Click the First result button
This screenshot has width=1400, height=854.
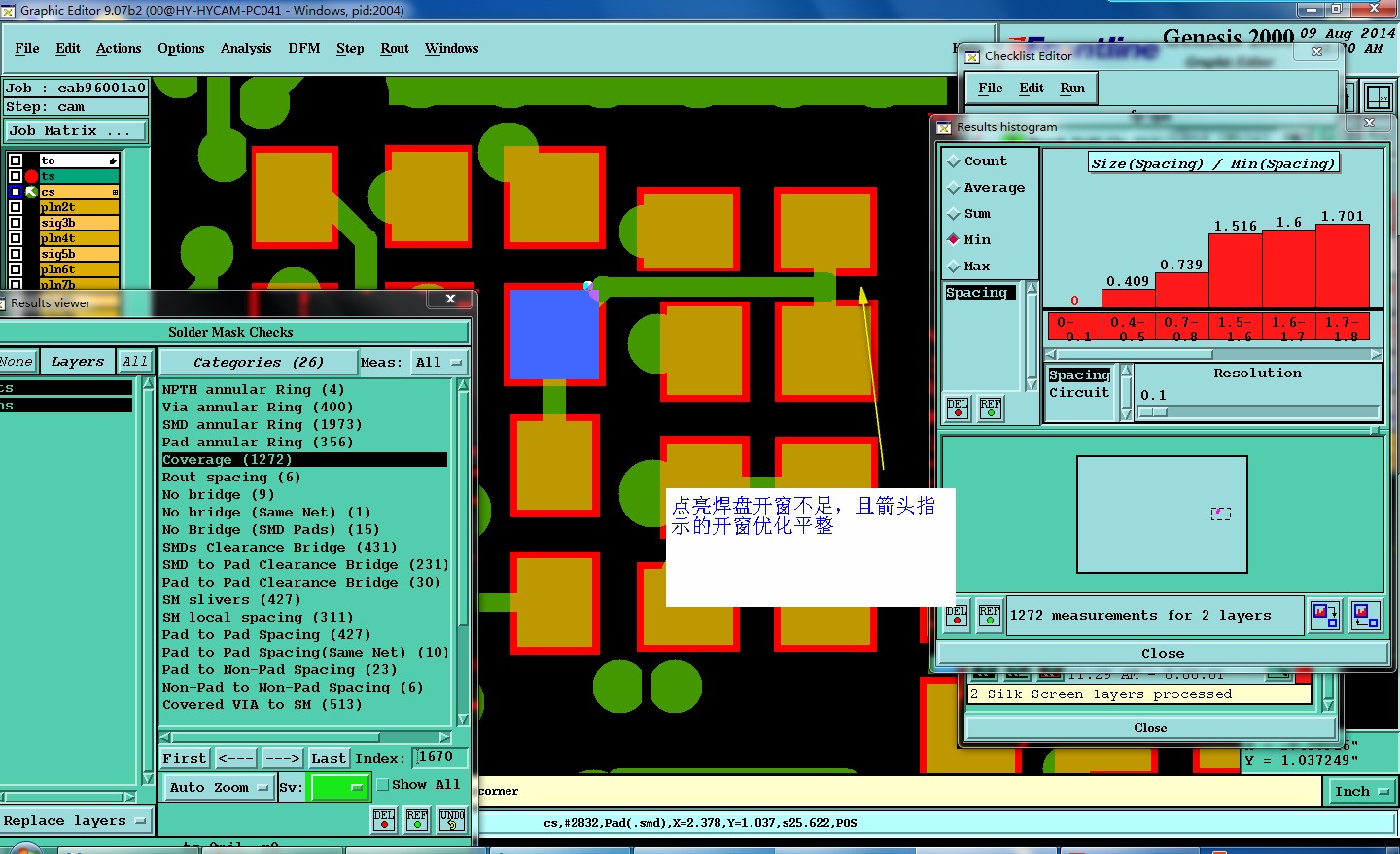click(x=185, y=759)
